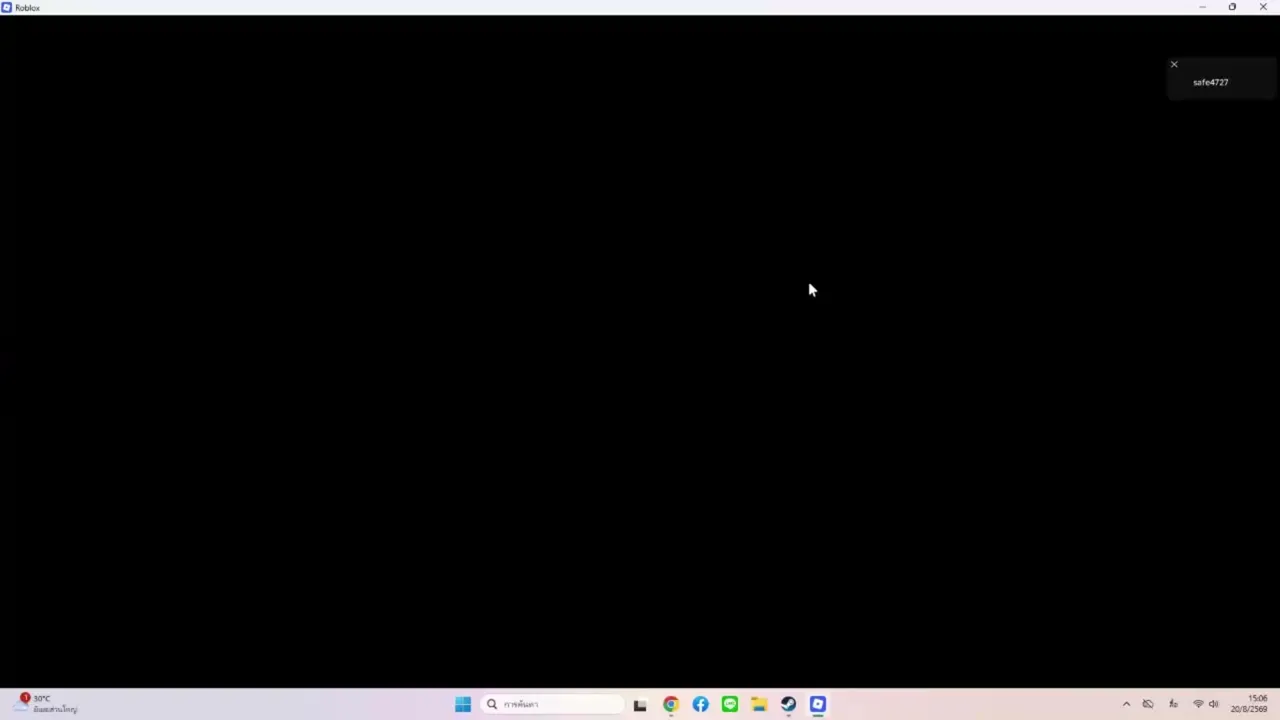Click the safe4727 username label

click(1210, 82)
